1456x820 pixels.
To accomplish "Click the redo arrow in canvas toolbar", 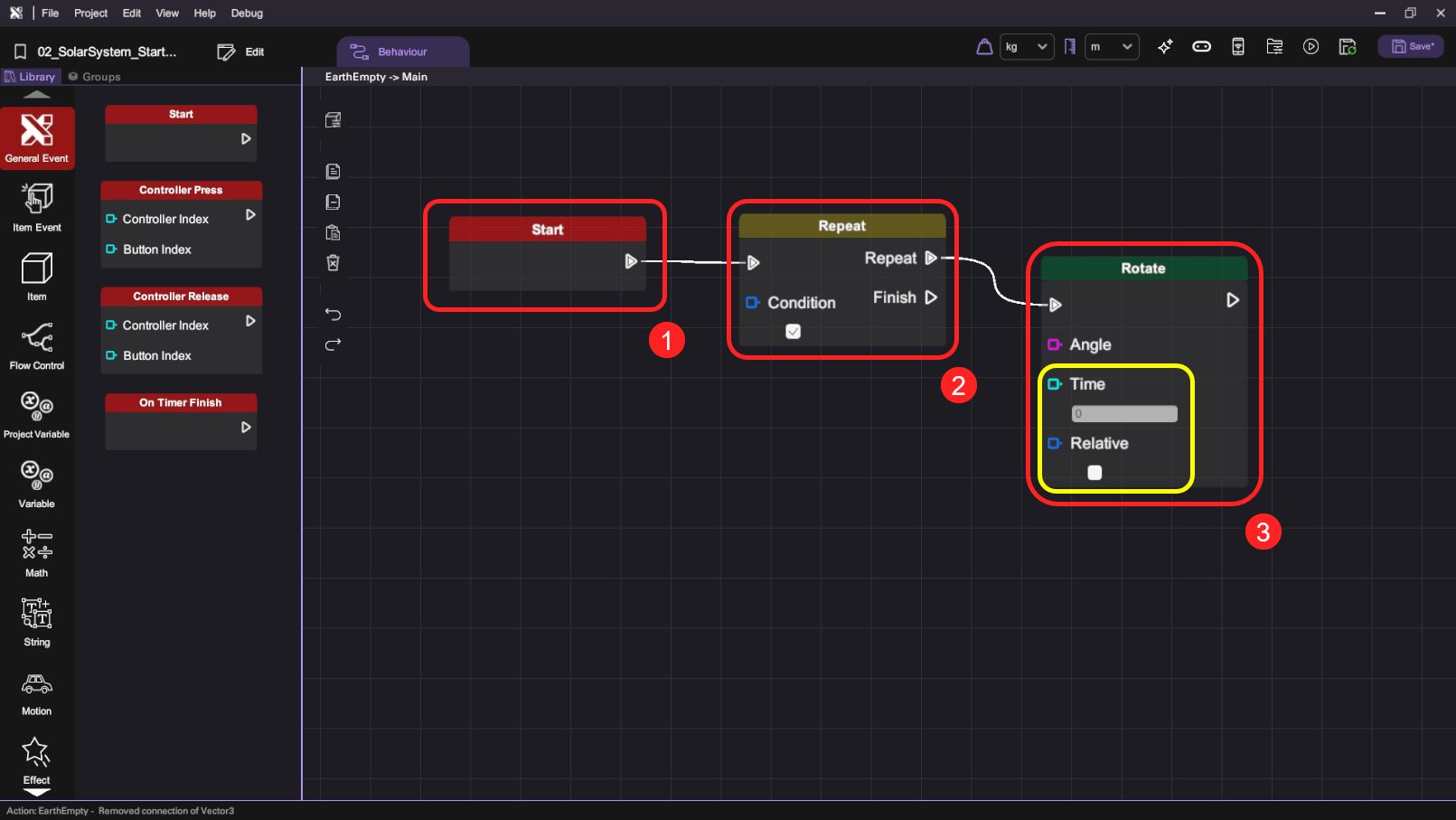I will (333, 344).
